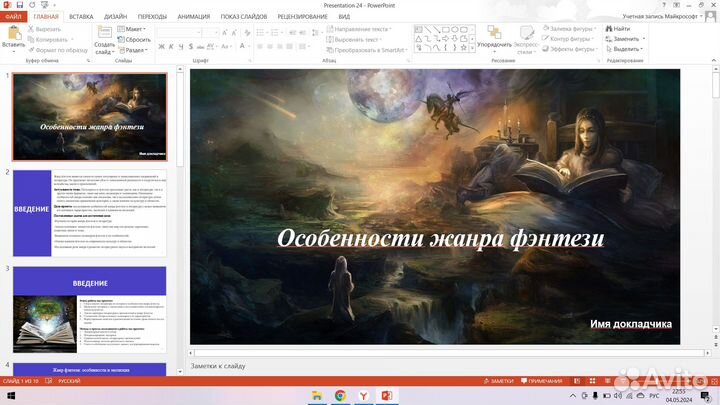The height and width of the screenshot is (405, 720).
Task: Click the Копировать copy button
Action: click(x=48, y=39)
